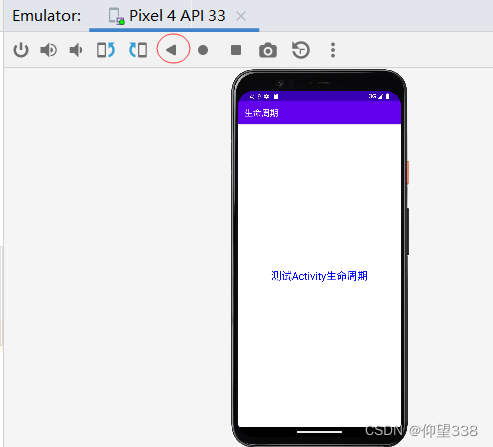Open the Snapshots clock icon

point(301,50)
